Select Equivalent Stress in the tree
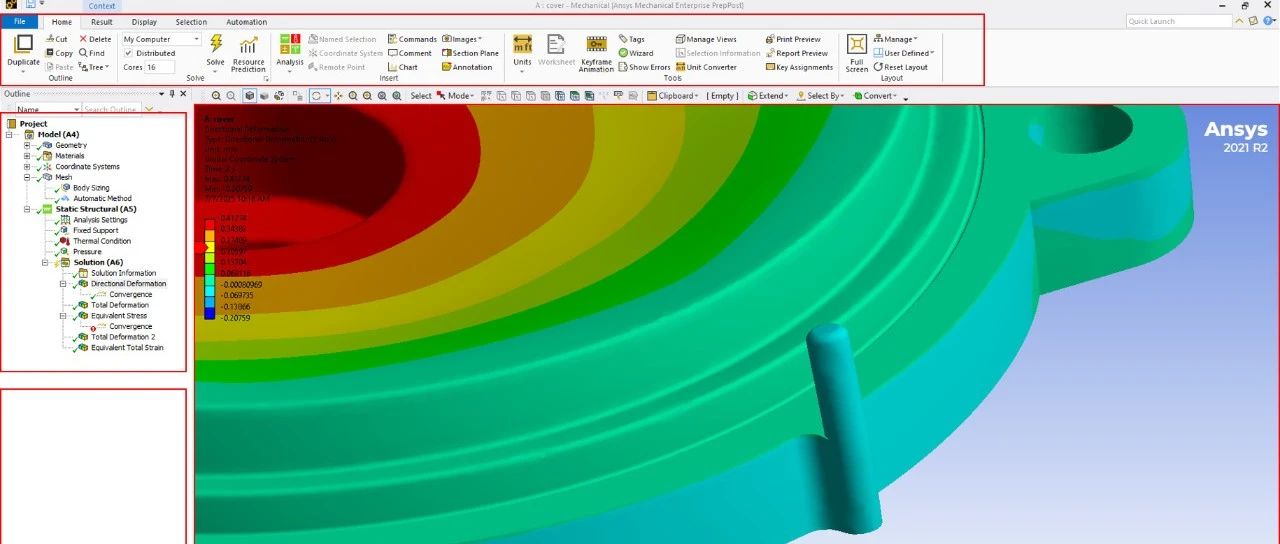Screen dimensions: 1280x544 119,316
